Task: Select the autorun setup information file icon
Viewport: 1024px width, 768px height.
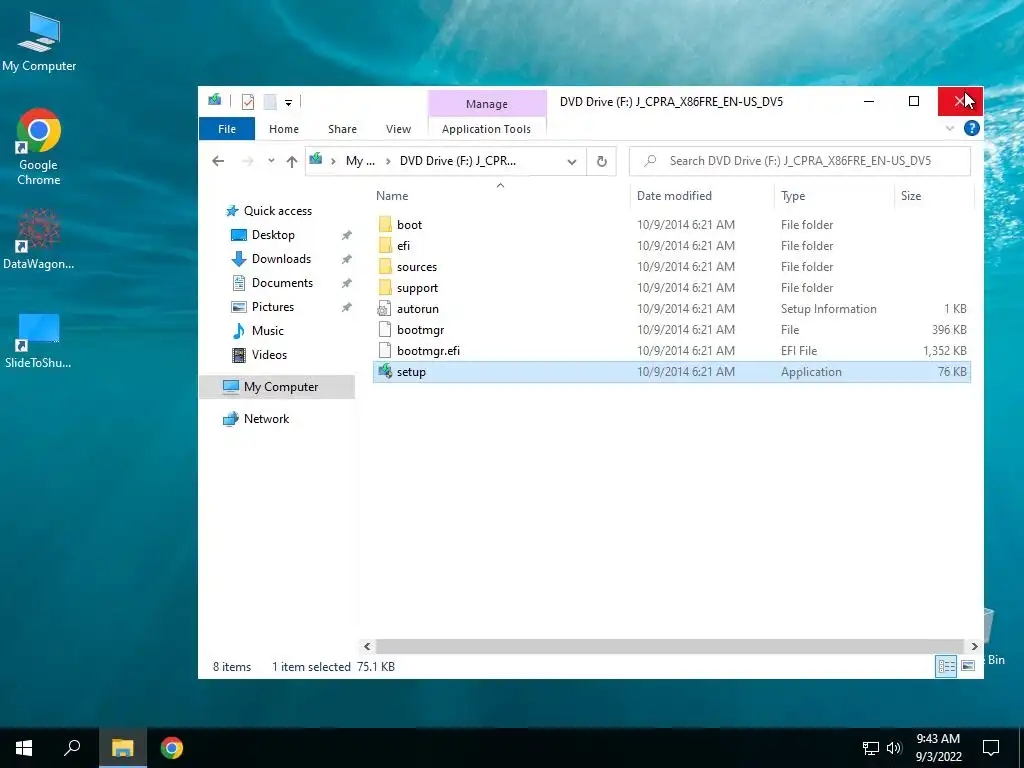Action: tap(385, 308)
